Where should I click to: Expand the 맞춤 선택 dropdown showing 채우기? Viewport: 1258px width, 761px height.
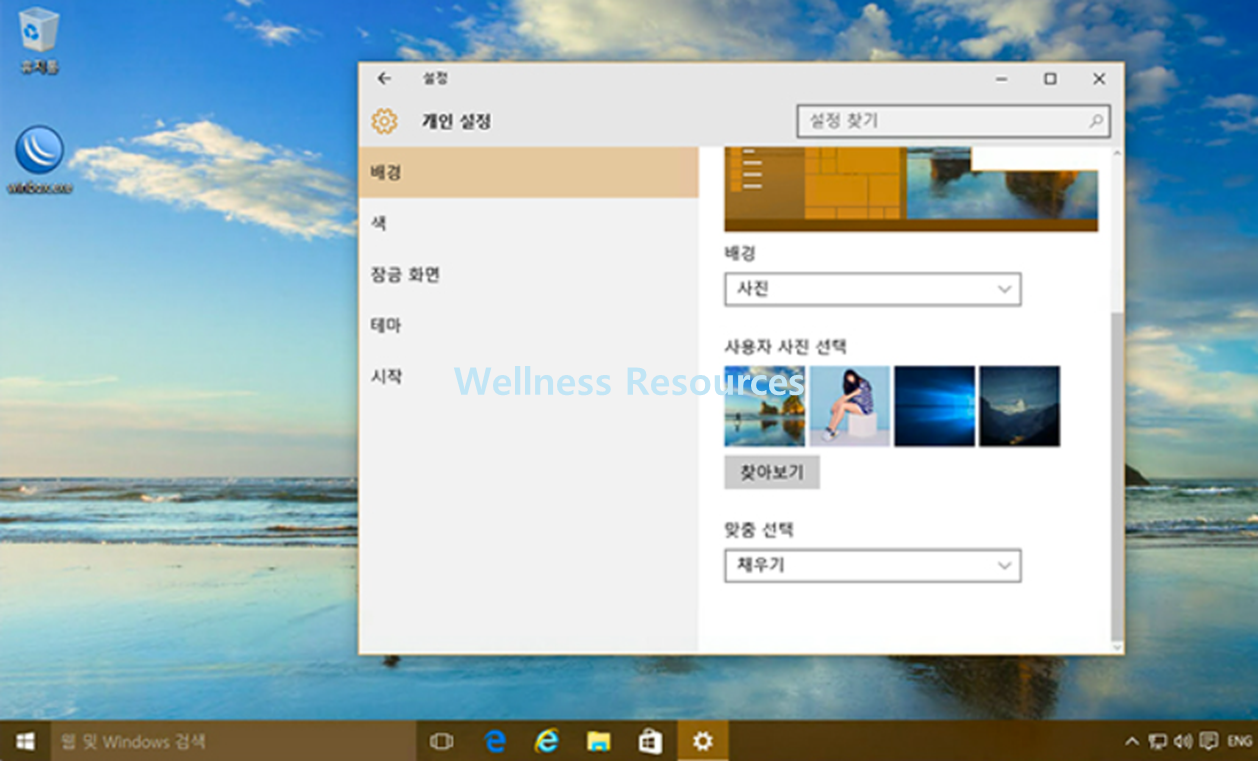coord(872,565)
